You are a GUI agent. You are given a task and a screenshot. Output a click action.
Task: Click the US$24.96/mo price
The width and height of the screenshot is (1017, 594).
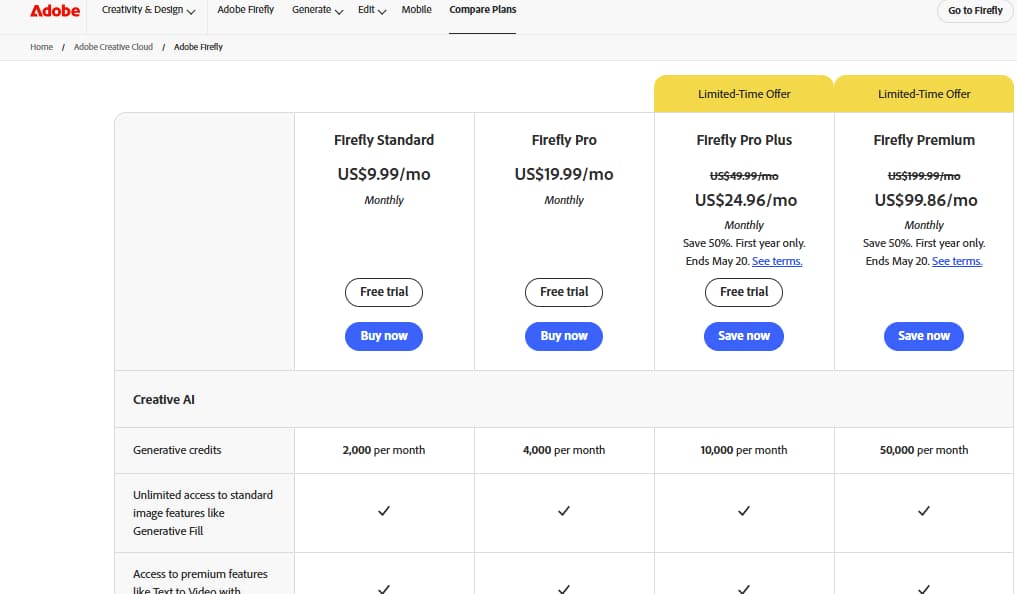click(746, 200)
